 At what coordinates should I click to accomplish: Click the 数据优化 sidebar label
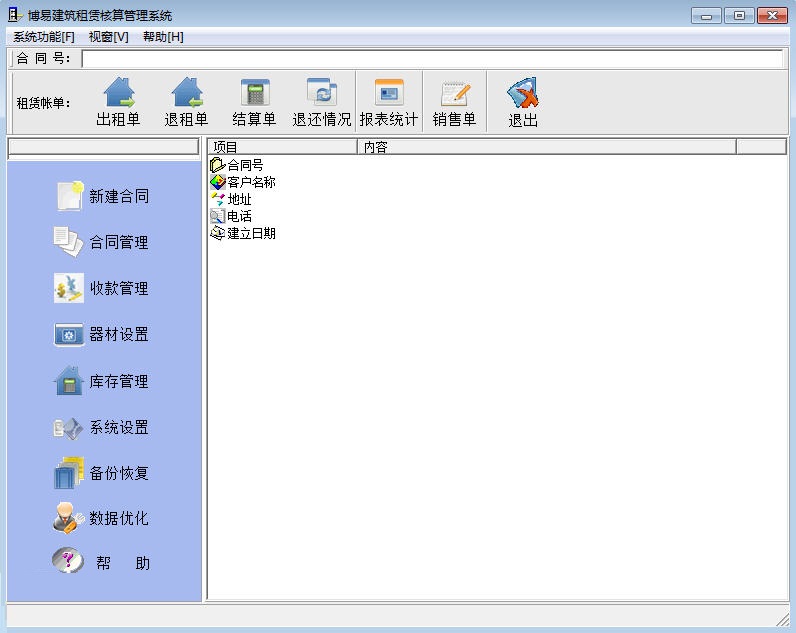(x=119, y=518)
